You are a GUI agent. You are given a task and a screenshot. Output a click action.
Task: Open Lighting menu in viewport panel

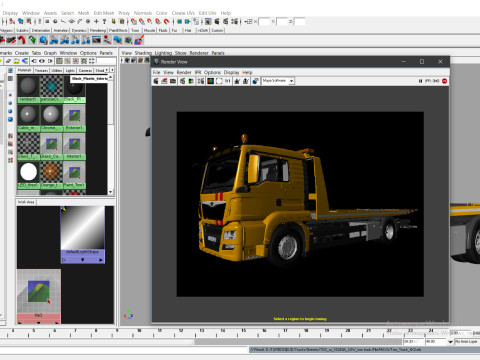(x=163, y=53)
